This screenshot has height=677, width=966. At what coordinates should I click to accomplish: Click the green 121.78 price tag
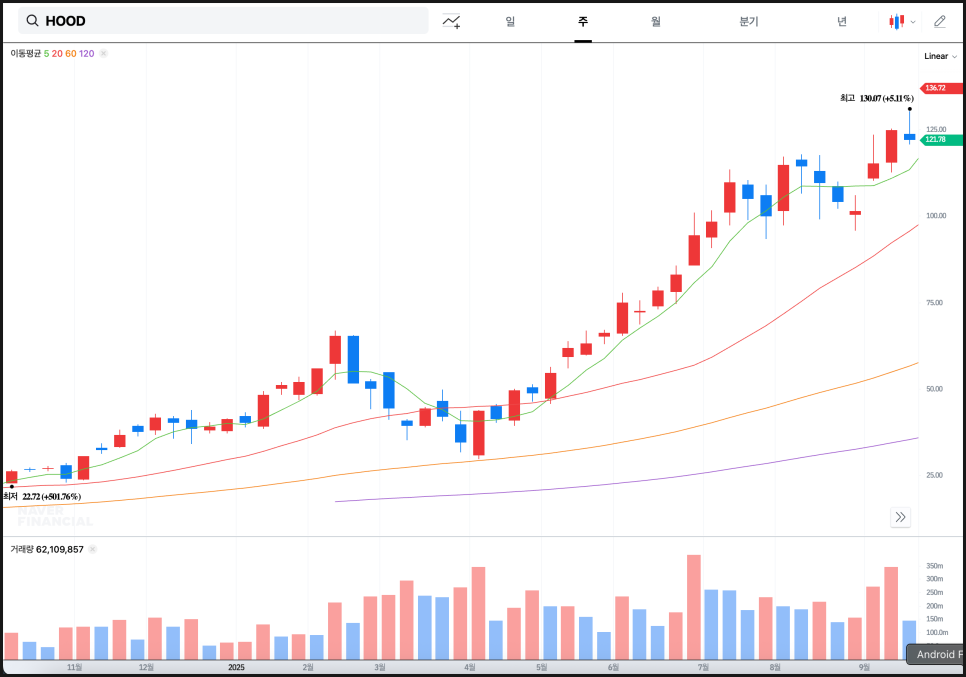pos(941,140)
